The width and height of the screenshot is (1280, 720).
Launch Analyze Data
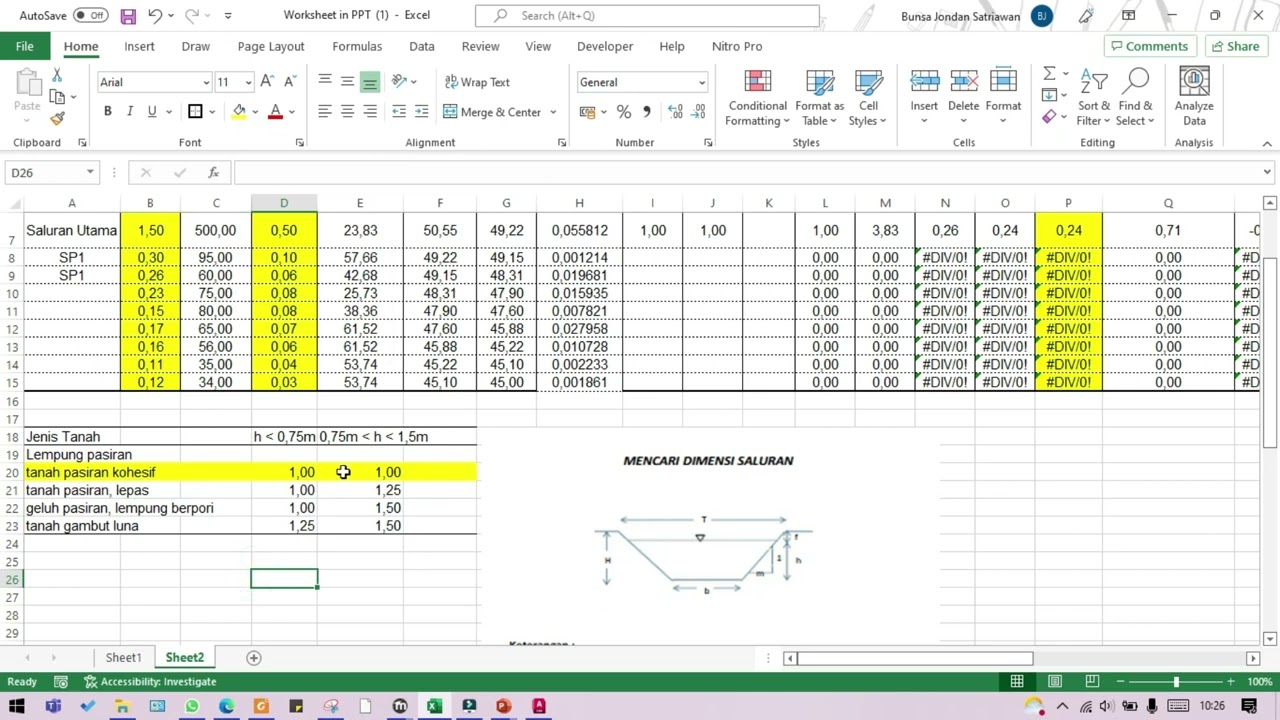[1194, 98]
